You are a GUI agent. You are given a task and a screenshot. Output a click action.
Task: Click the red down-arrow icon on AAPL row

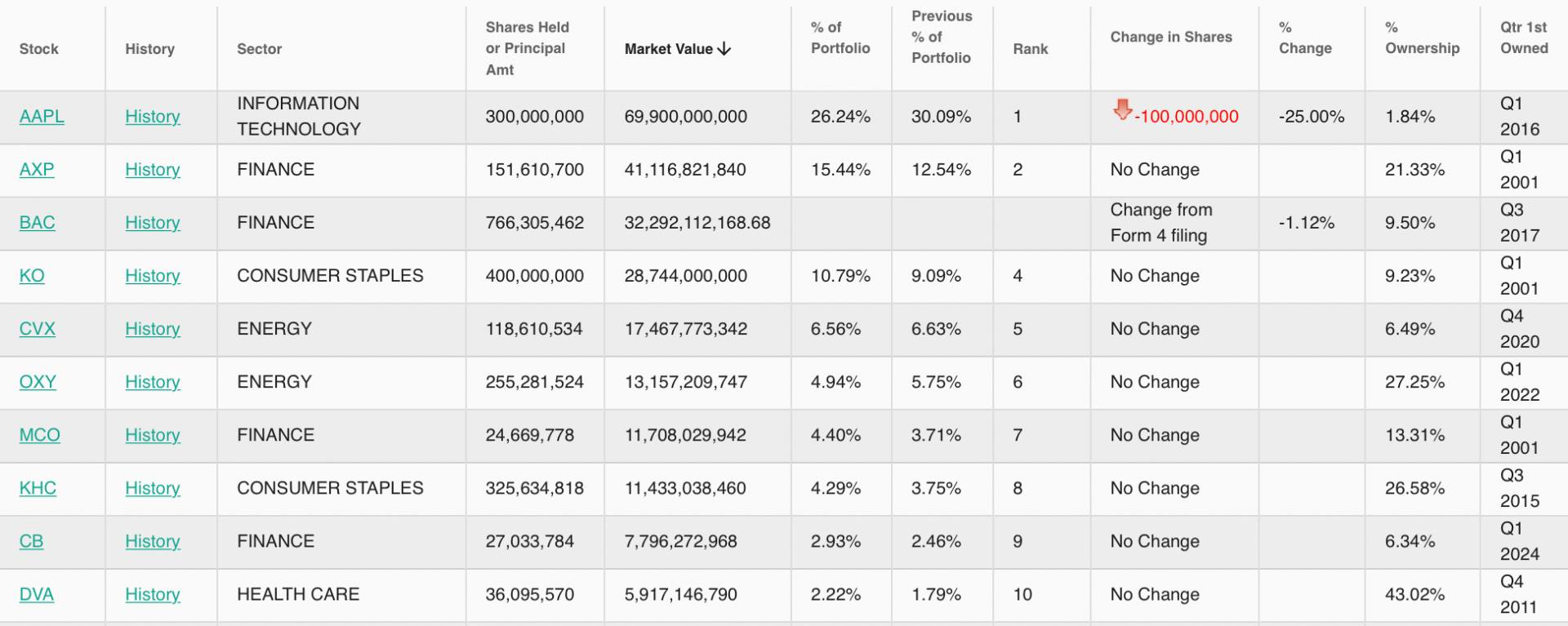[1123, 109]
